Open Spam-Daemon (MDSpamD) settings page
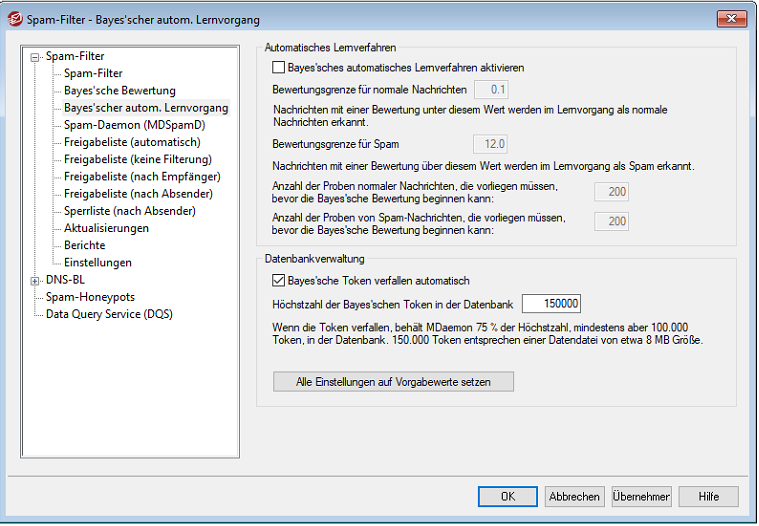Viewport: 759px width, 526px height. (x=134, y=125)
